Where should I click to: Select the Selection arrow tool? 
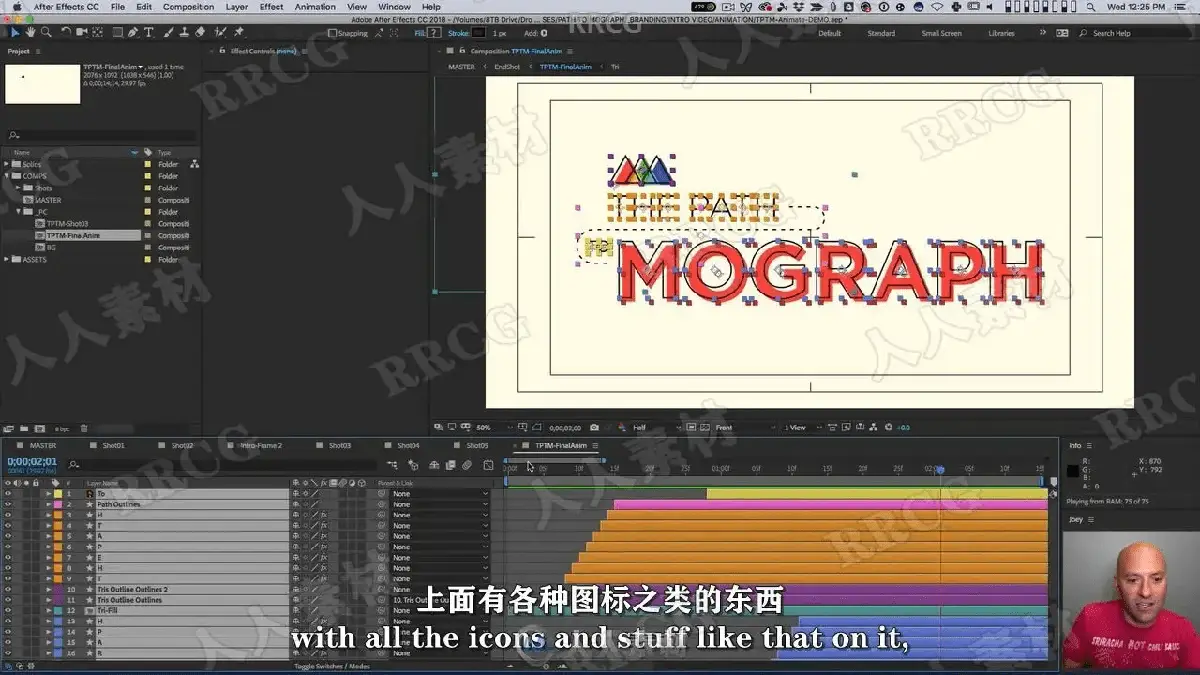16,32
